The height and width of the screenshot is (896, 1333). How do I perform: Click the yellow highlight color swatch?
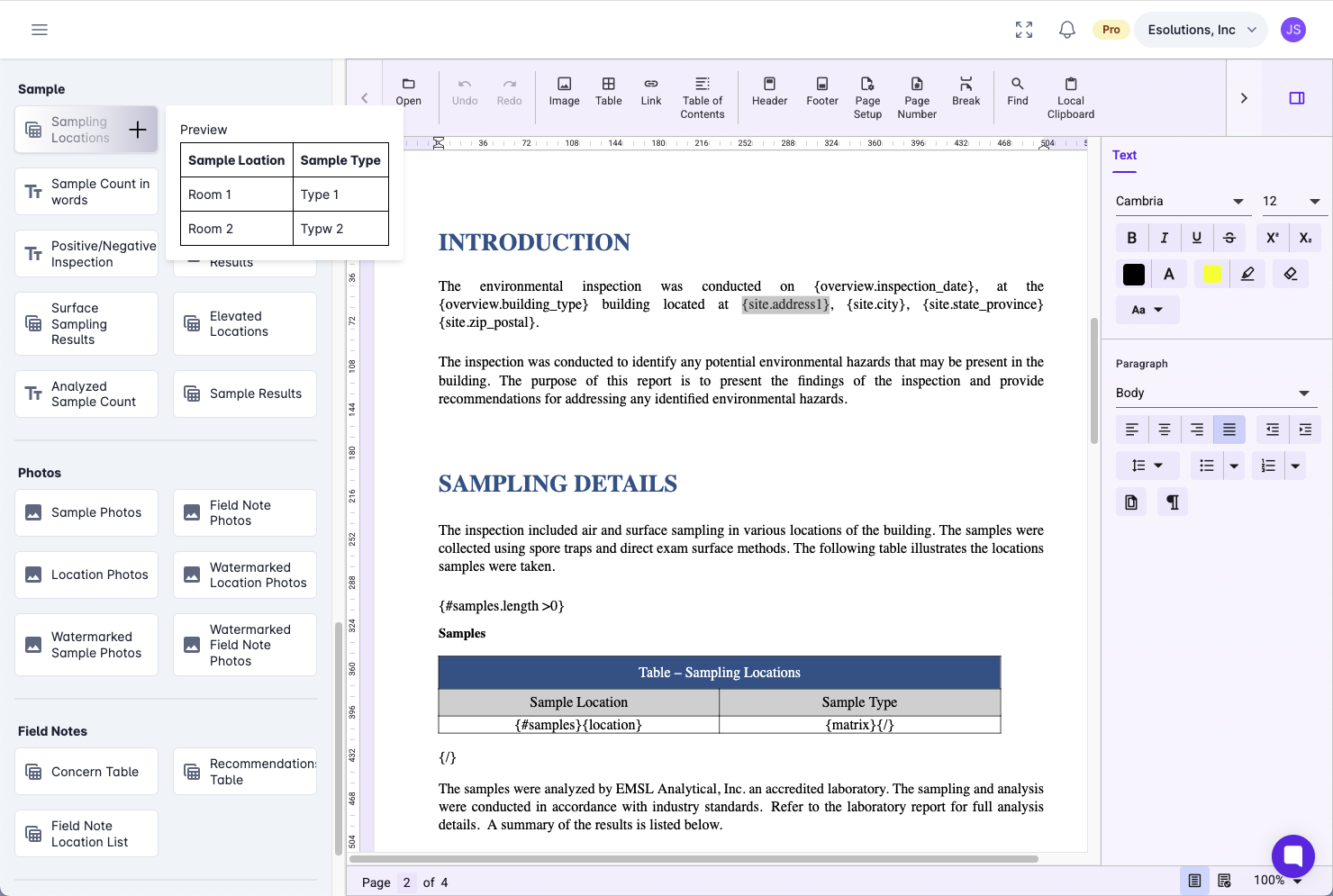click(1211, 274)
